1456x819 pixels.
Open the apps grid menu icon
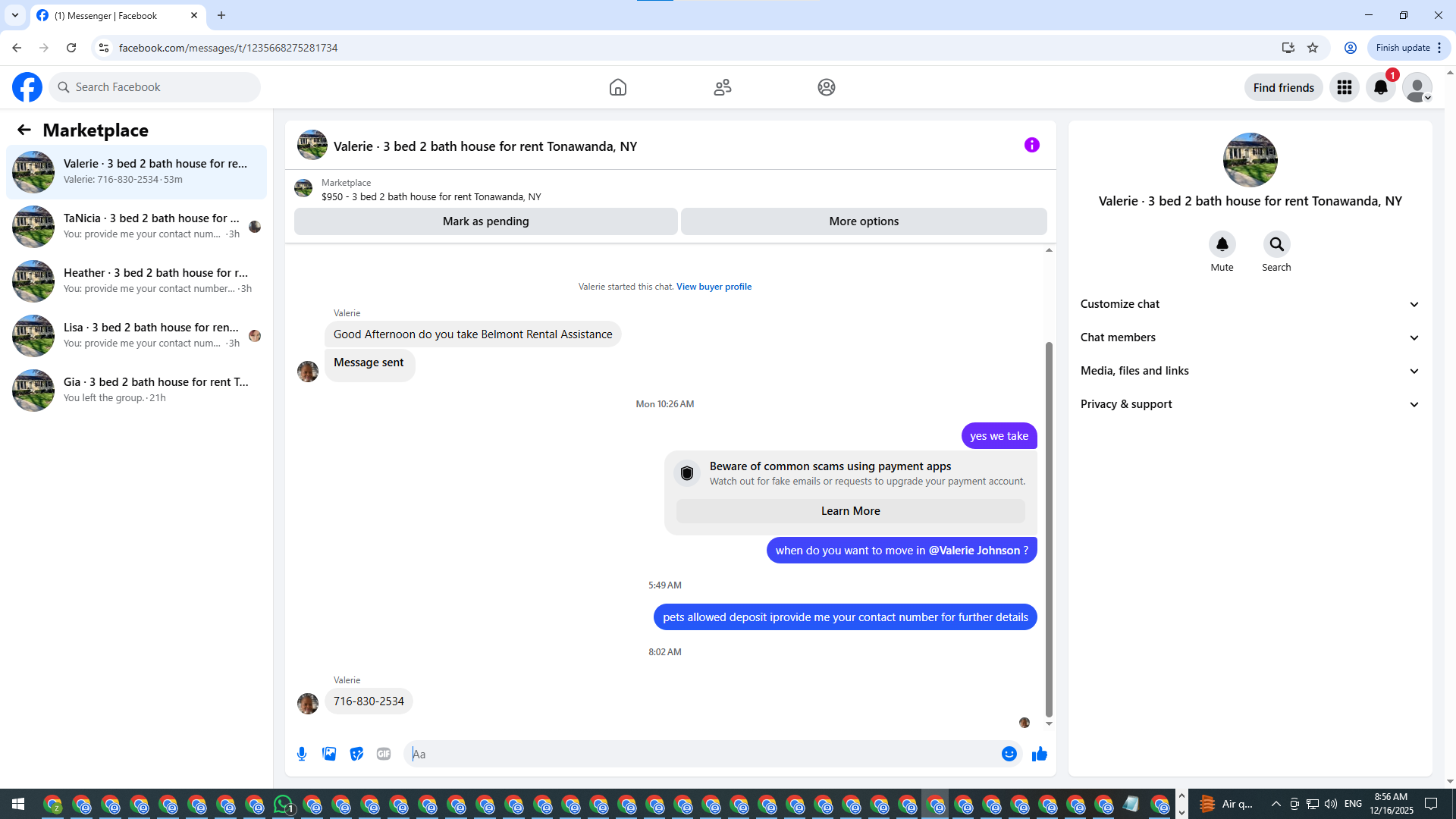[1345, 87]
